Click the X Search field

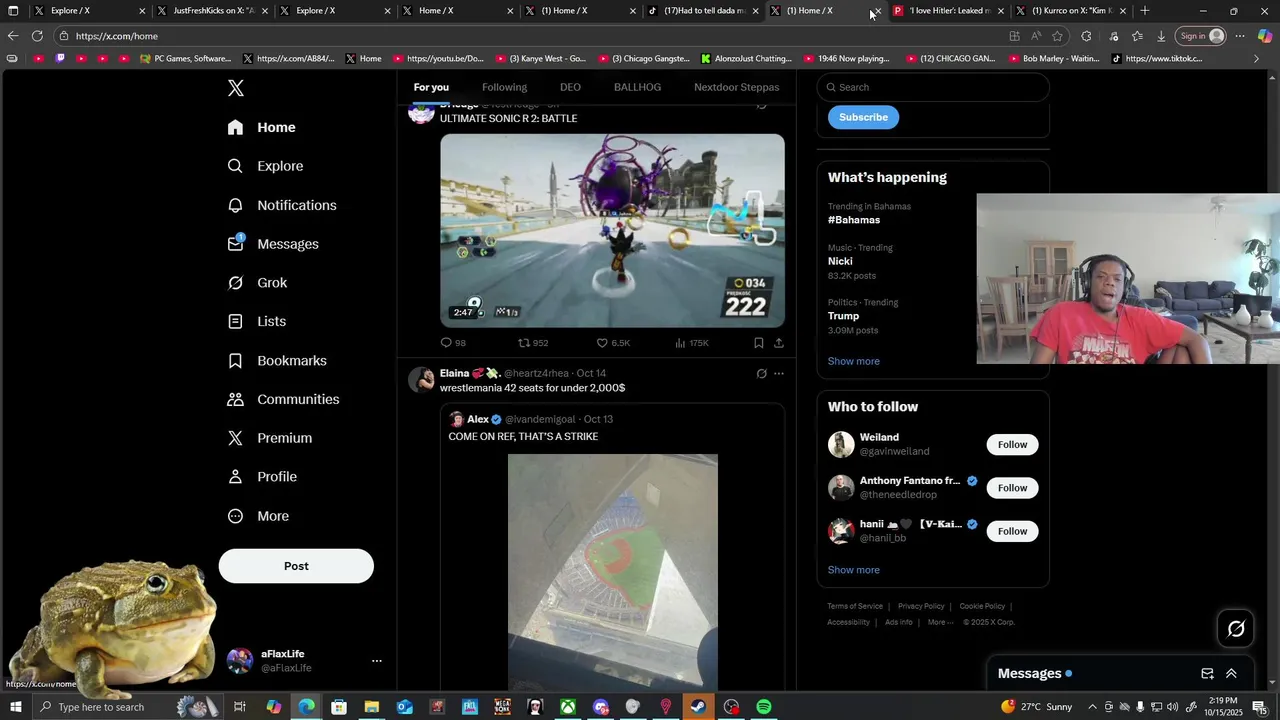click(x=933, y=87)
